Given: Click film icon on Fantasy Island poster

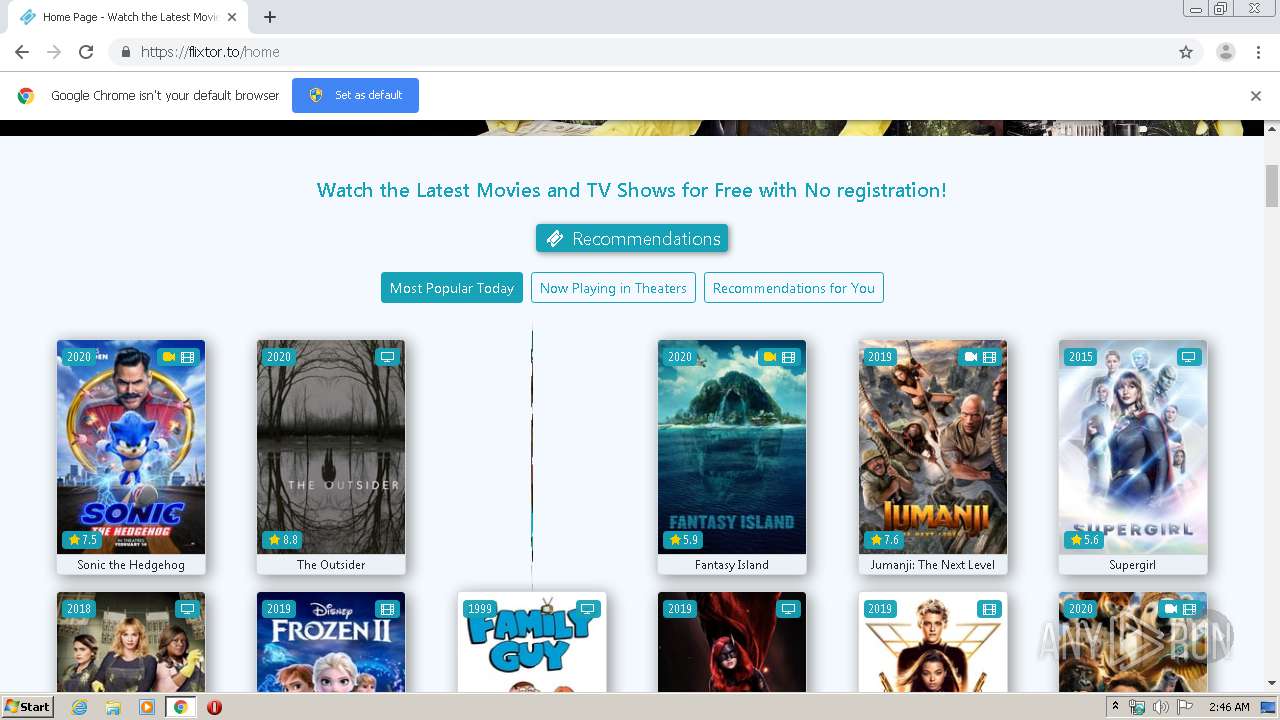Looking at the screenshot, I should pyautogui.click(x=789, y=357).
